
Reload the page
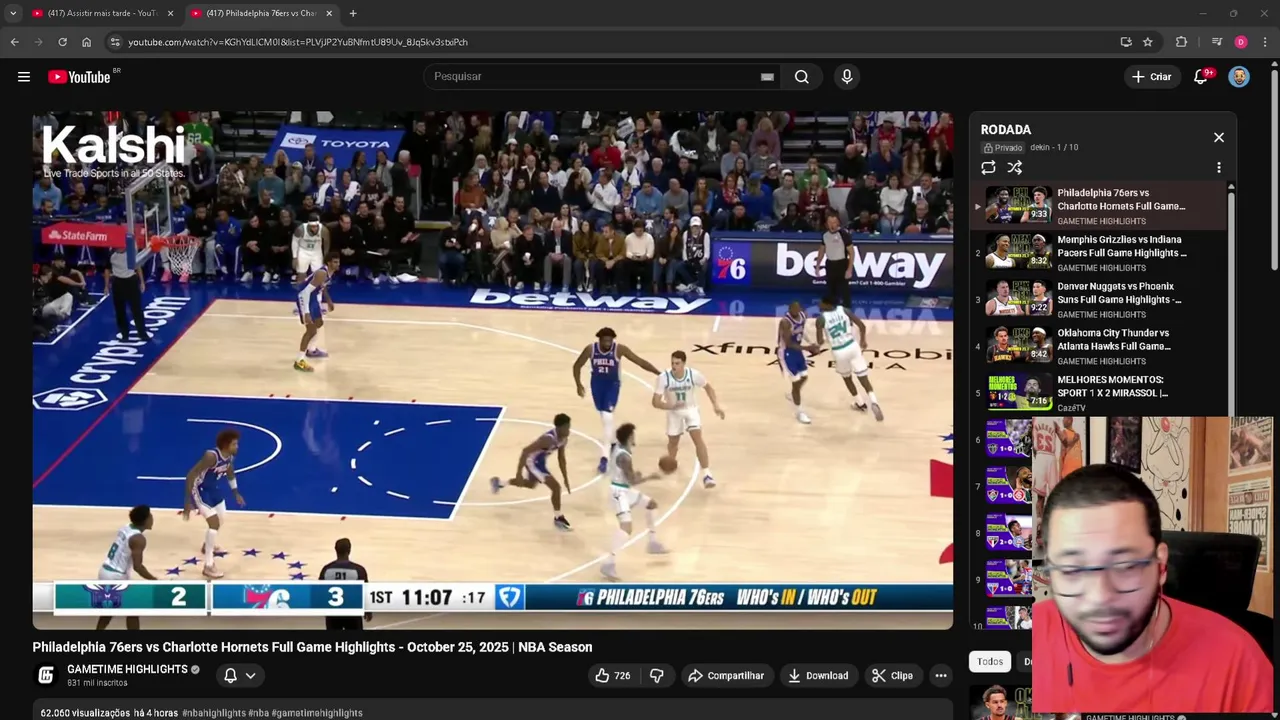[62, 42]
